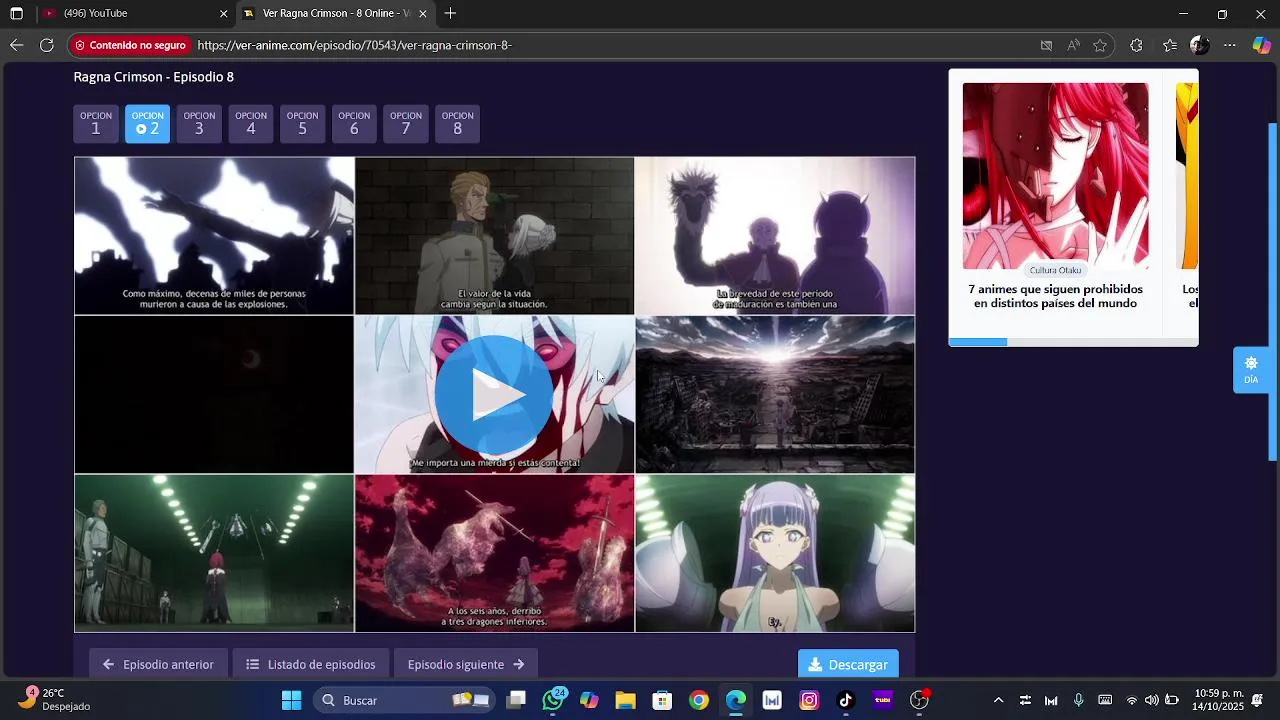The height and width of the screenshot is (720, 1280).
Task: Click the page vertical scrollbar
Action: pos(1273,290)
